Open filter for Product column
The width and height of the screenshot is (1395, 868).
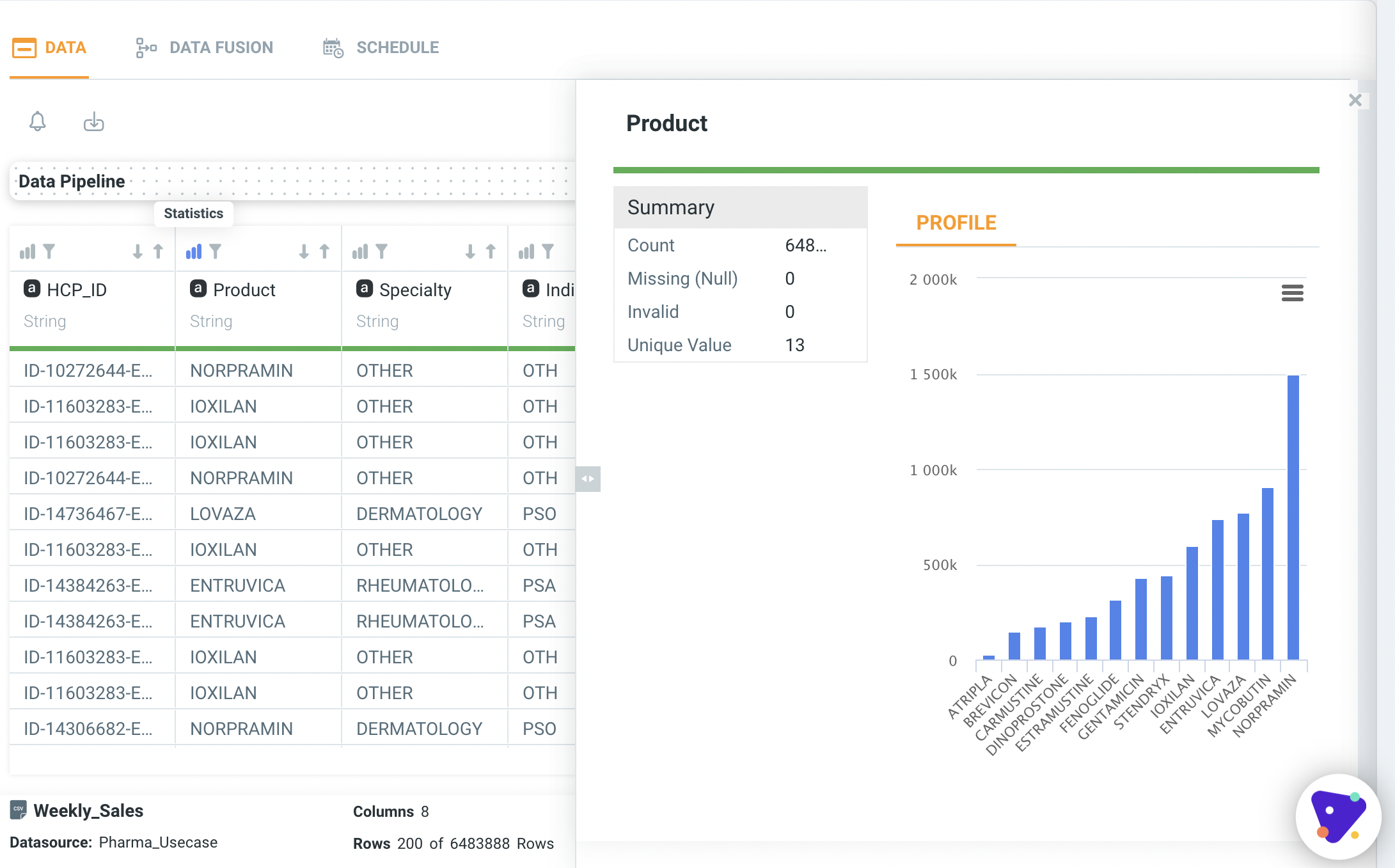[x=216, y=251]
